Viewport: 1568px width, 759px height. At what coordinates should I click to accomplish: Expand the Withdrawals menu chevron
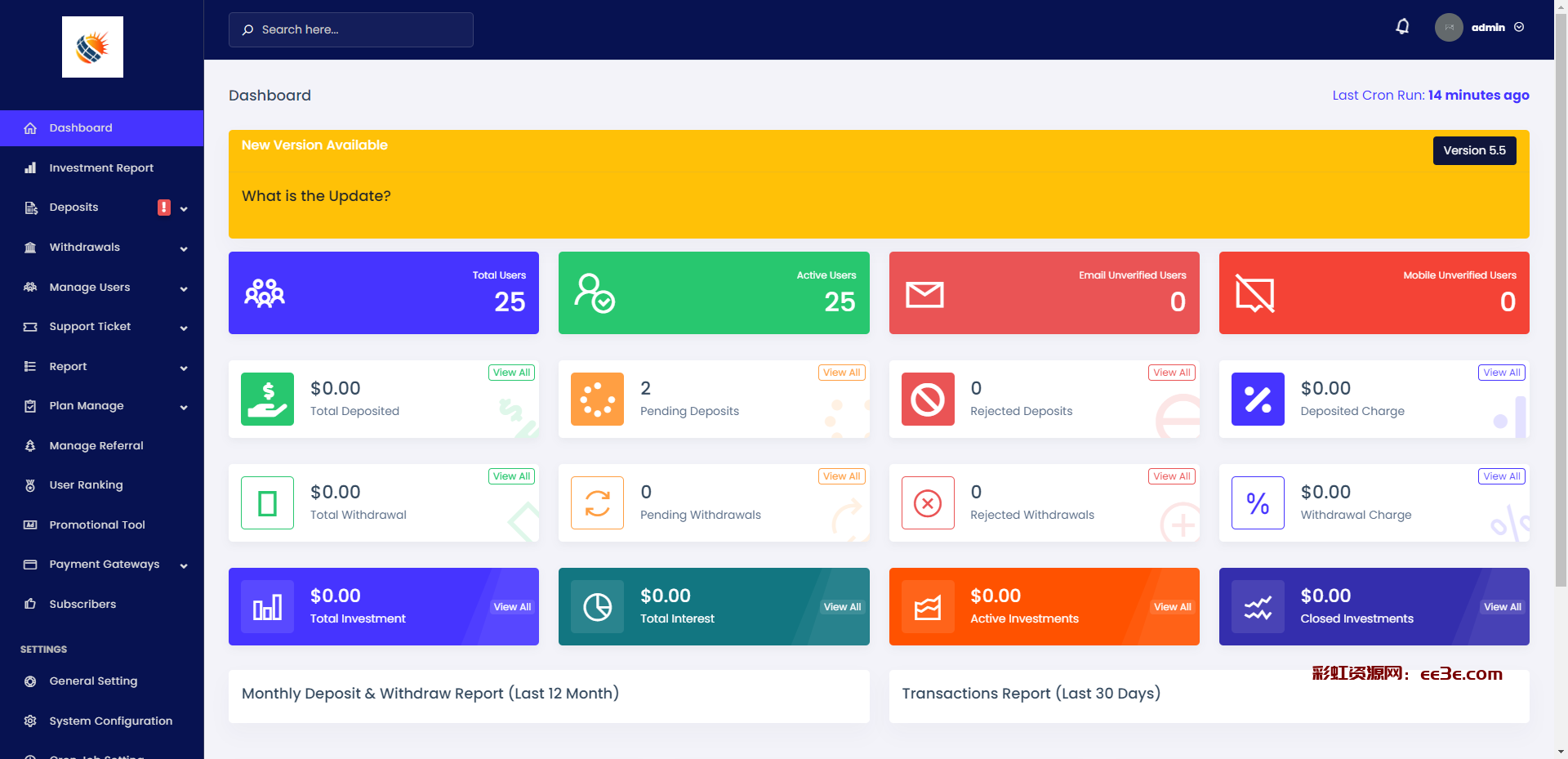[x=184, y=249]
